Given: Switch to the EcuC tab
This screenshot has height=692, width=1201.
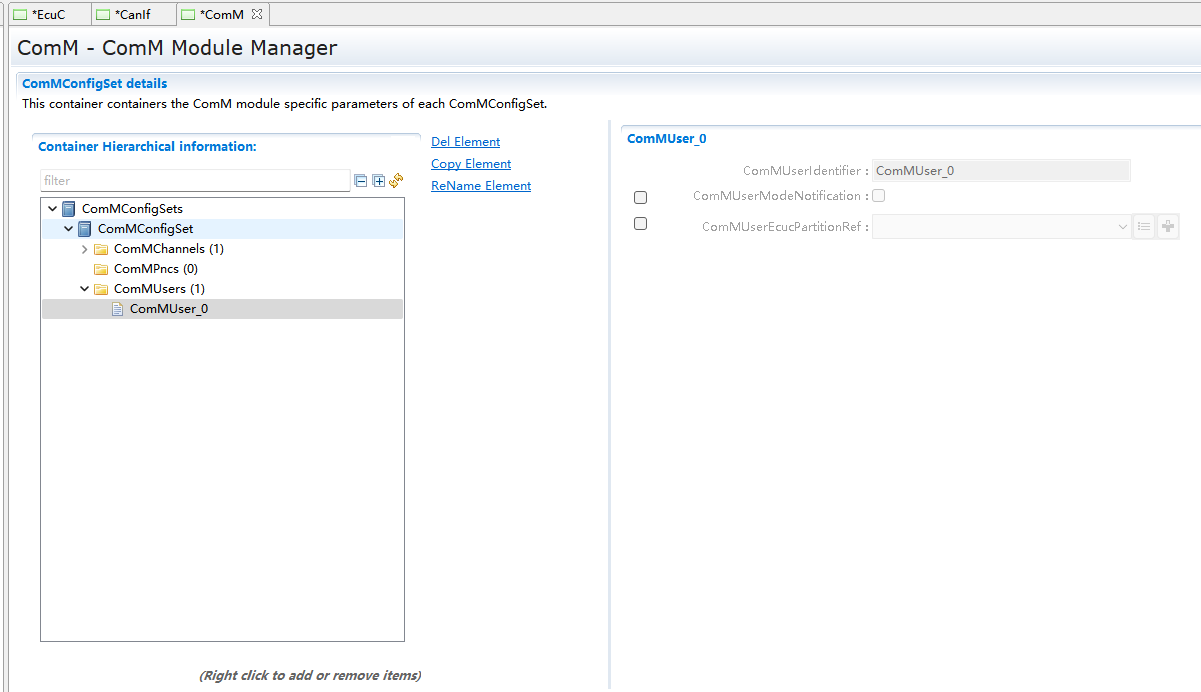Looking at the screenshot, I should (47, 14).
